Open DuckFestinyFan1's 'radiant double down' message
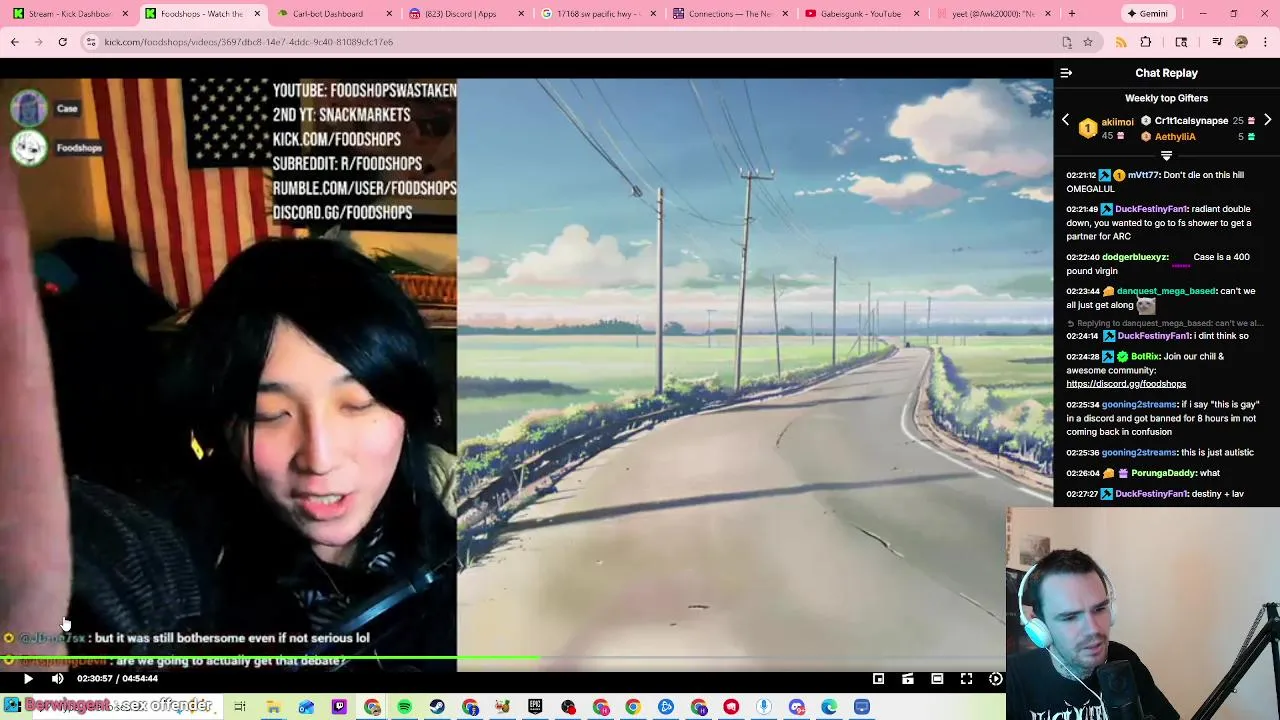Viewport: 1280px width, 720px height. pyautogui.click(x=1159, y=223)
